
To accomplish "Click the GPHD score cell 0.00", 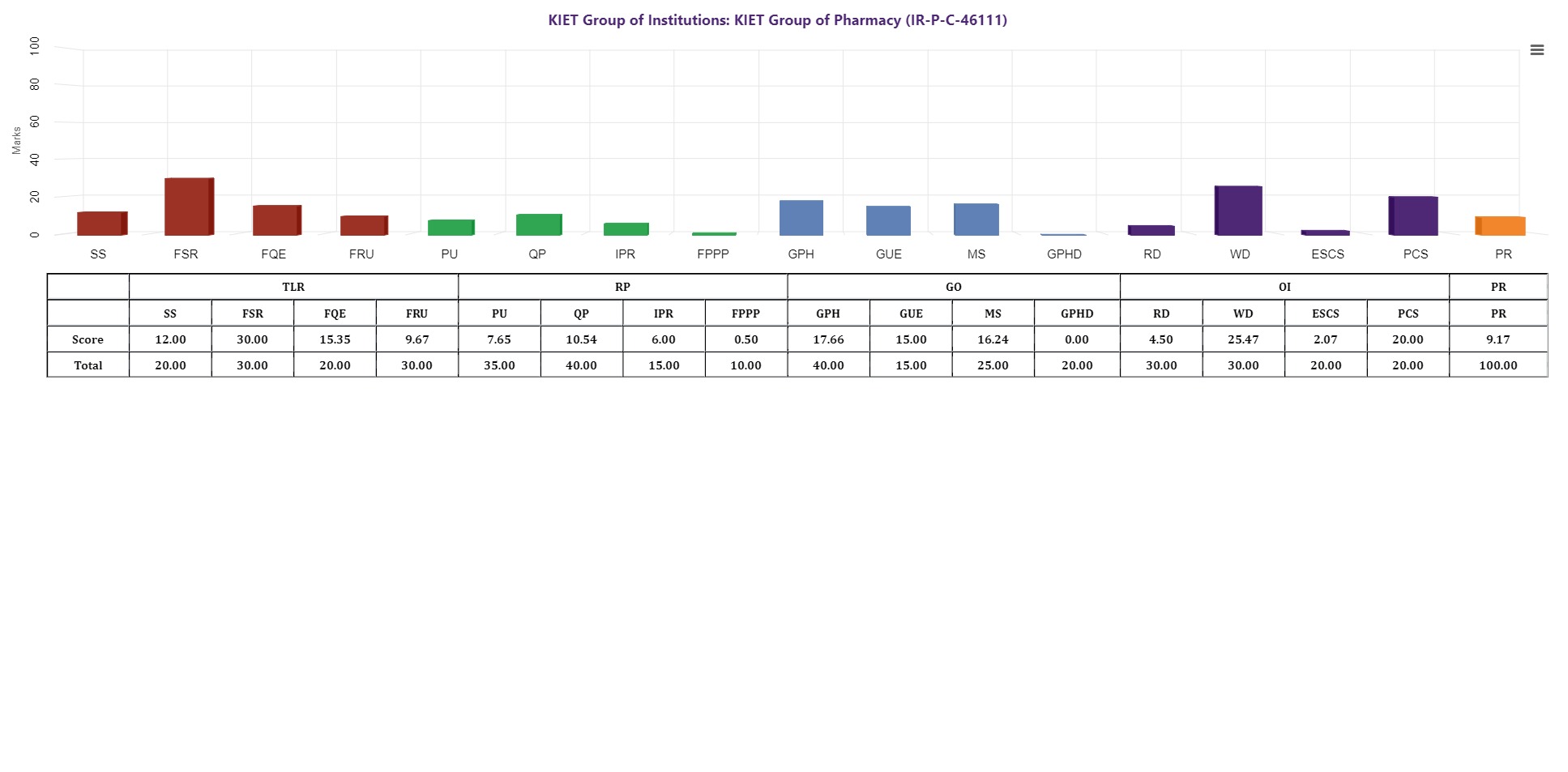I will coord(1077,339).
